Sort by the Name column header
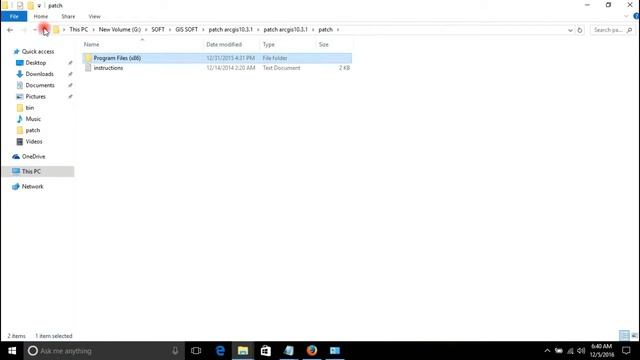Image resolution: width=640 pixels, height=360 pixels. 91,44
